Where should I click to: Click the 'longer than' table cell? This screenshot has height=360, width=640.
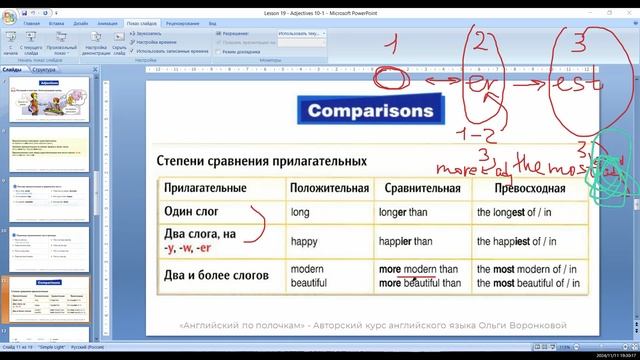[422, 212]
